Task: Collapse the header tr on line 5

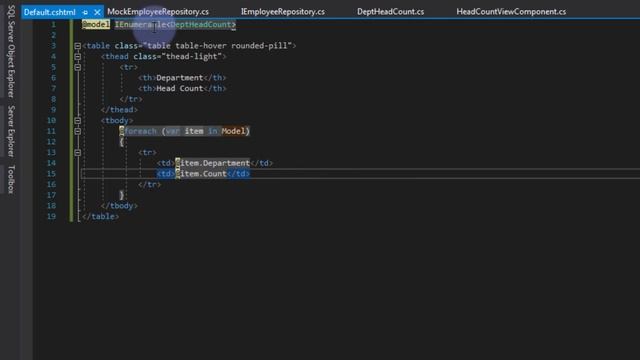Action: (78, 67)
